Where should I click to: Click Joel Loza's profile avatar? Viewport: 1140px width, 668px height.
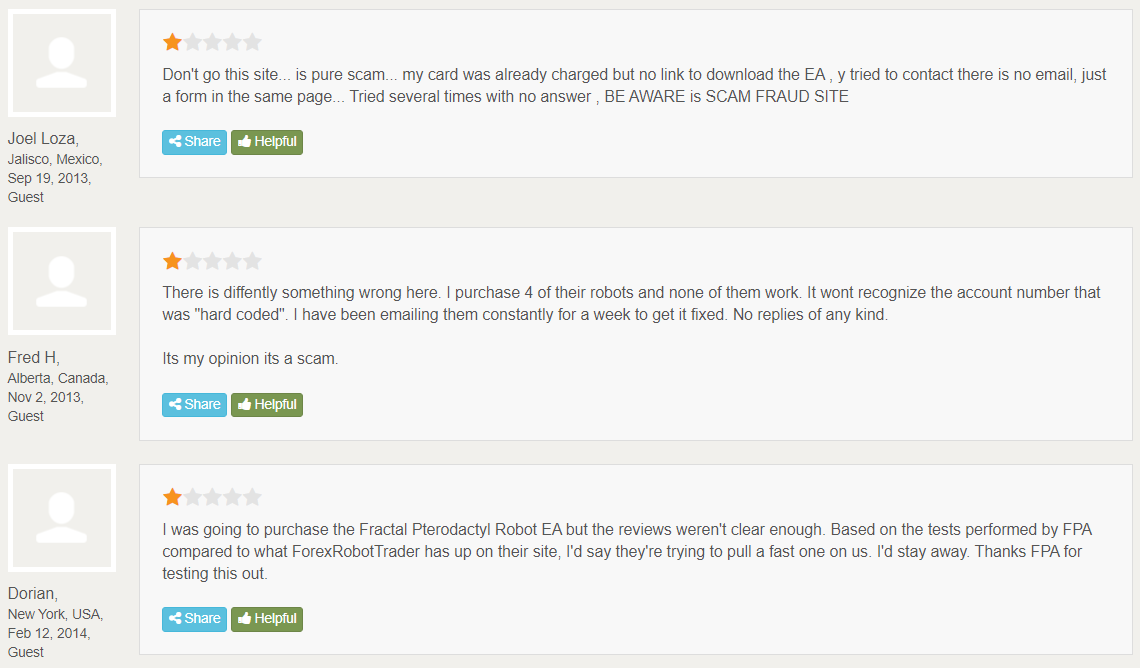point(62,63)
